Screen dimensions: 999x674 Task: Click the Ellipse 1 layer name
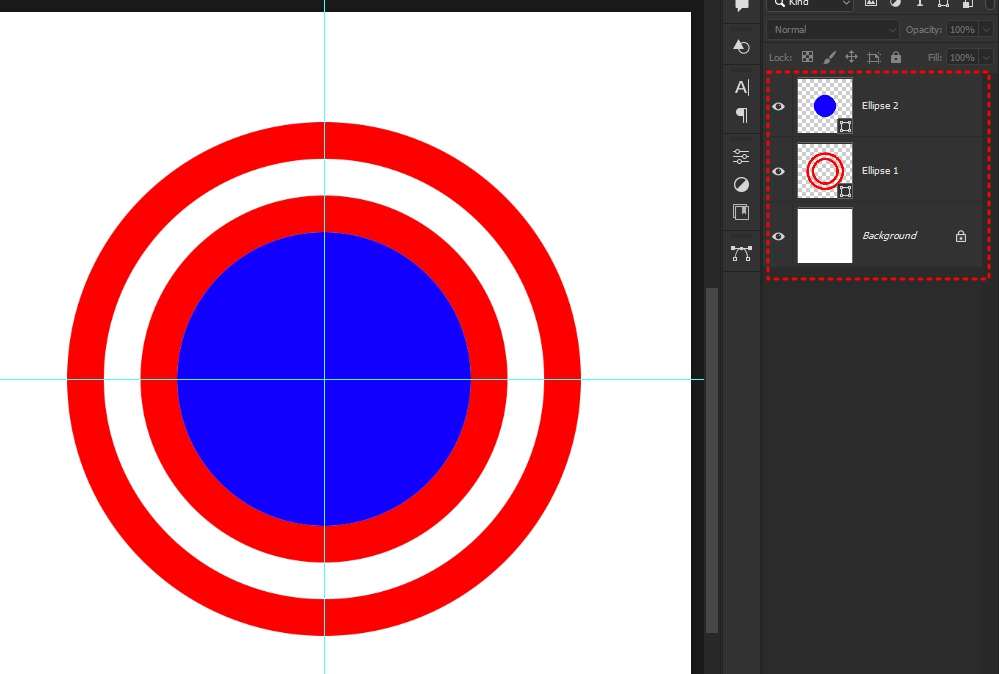point(880,171)
